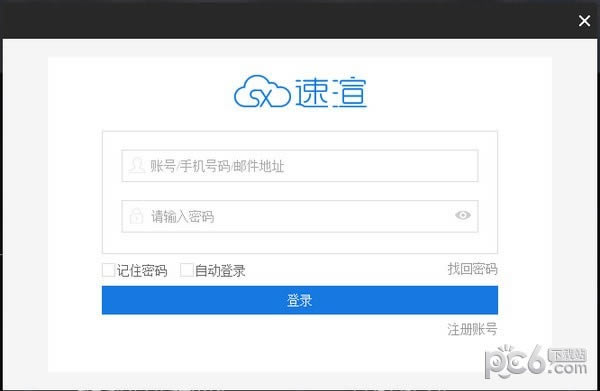Focus the 请输入密码 password field

click(x=300, y=216)
